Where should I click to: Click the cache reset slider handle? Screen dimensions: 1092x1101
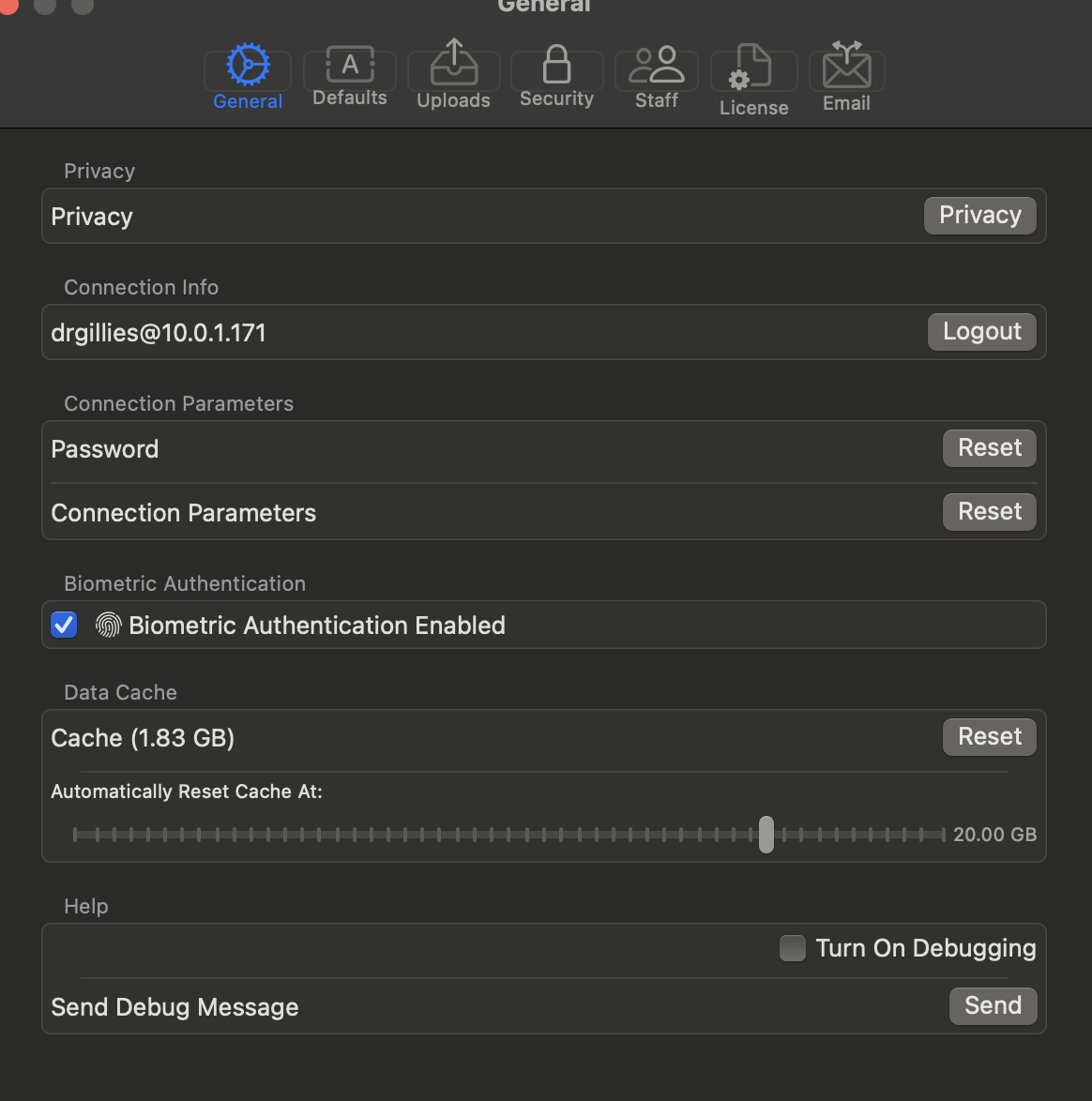[x=766, y=835]
